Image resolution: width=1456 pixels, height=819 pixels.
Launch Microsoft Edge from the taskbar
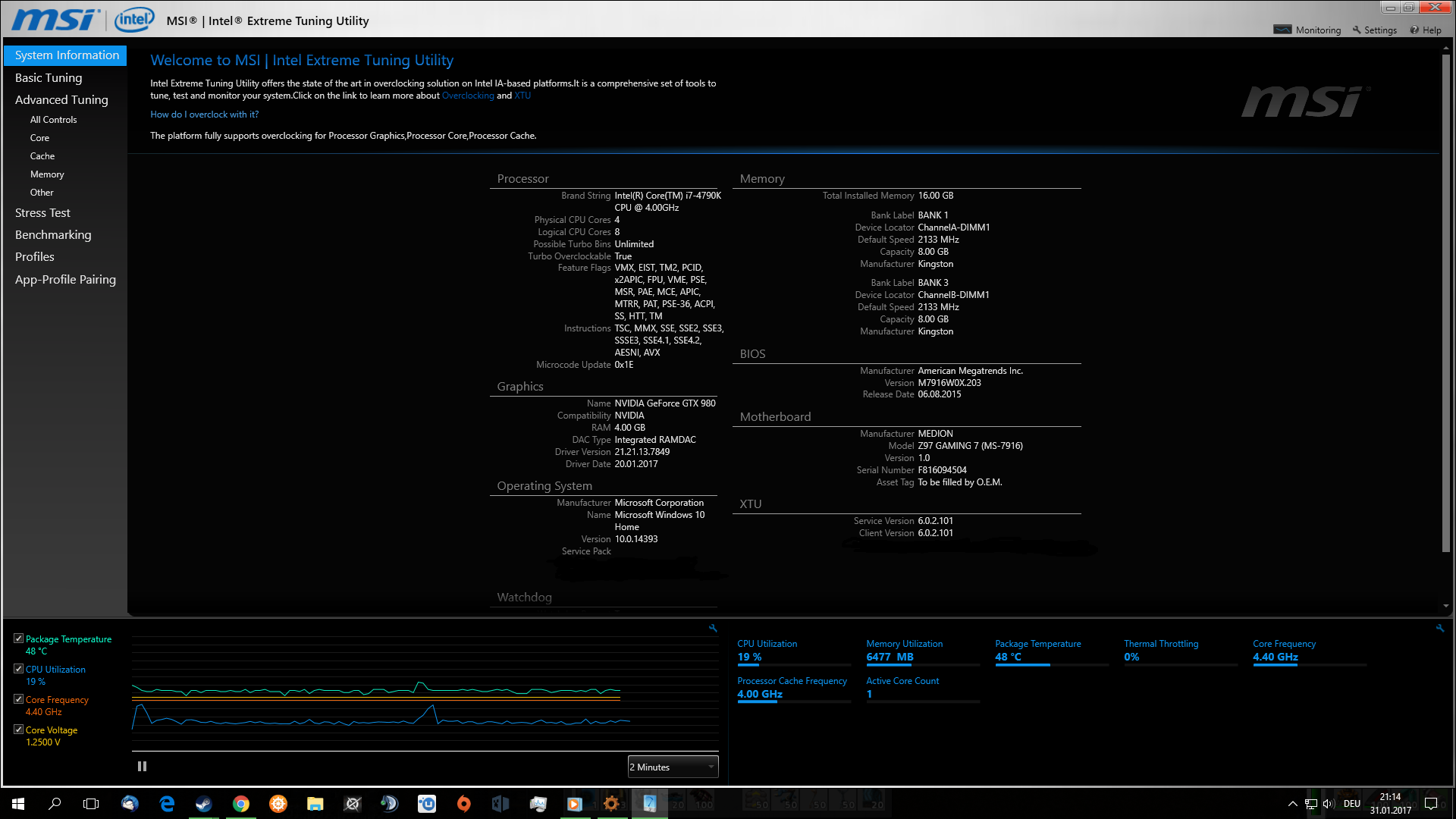pyautogui.click(x=167, y=804)
